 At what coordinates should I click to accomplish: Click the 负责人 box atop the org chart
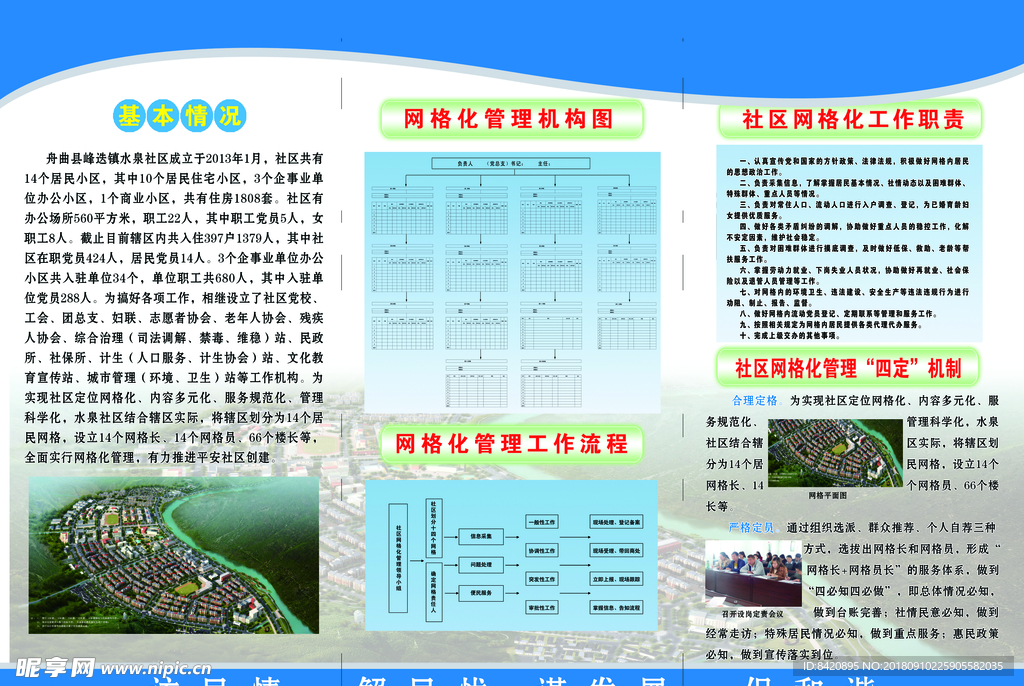tap(511, 163)
